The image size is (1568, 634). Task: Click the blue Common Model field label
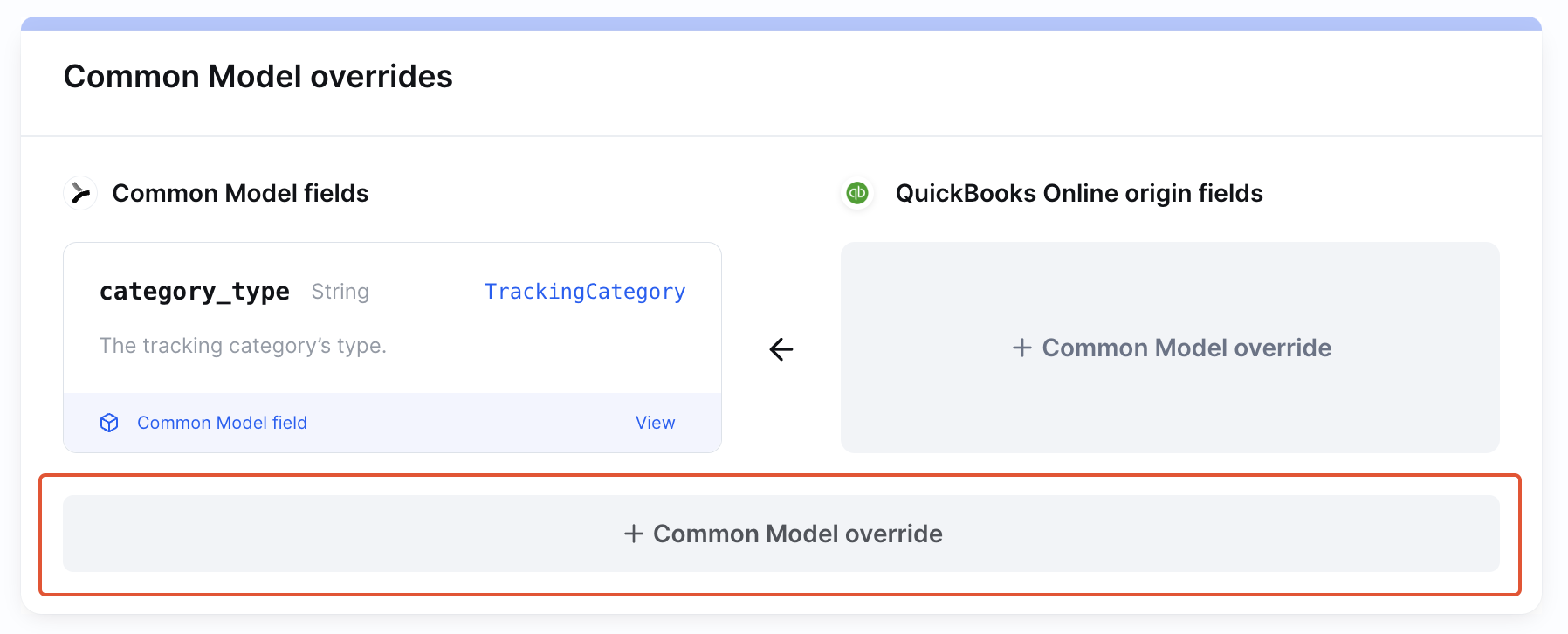coord(222,423)
